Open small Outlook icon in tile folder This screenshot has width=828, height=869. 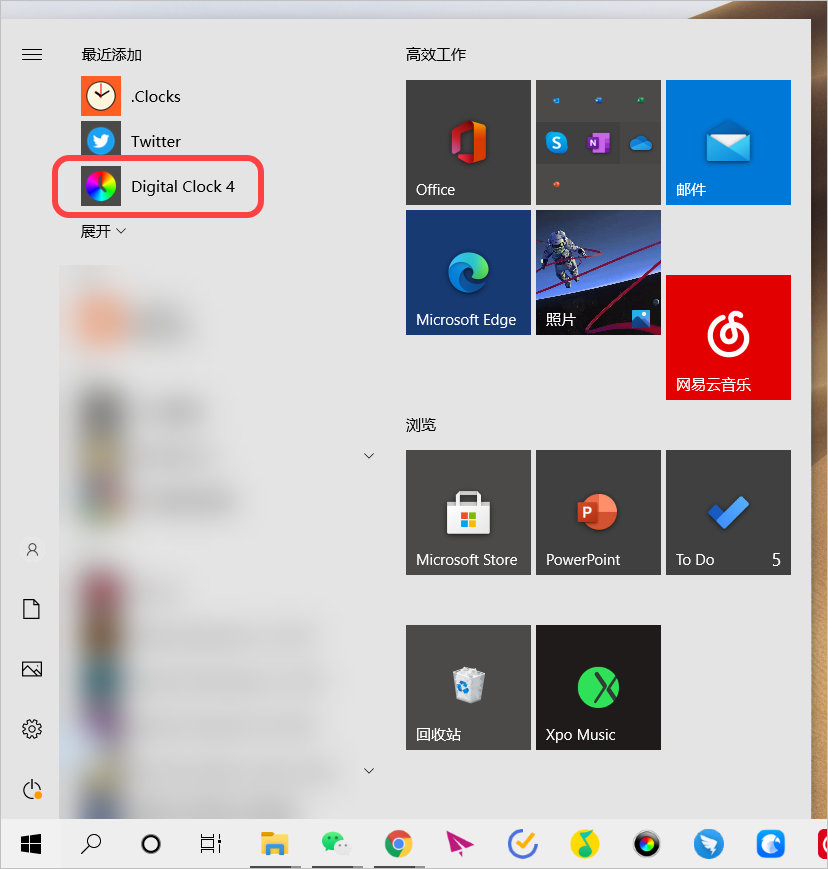pos(556,100)
